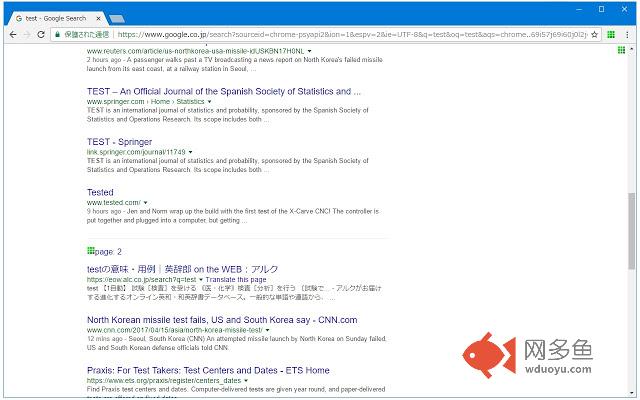Open the Chrome three-dot menu

pyautogui.click(x=627, y=35)
